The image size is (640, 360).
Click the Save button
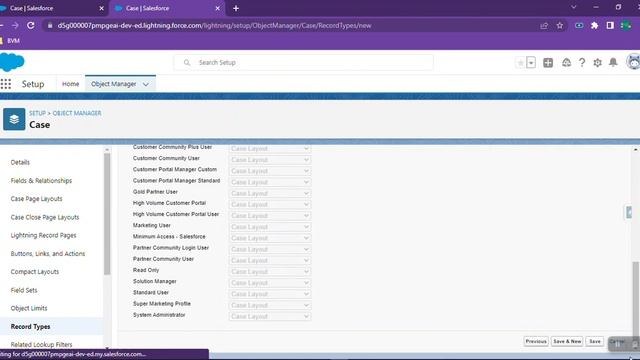595,341
